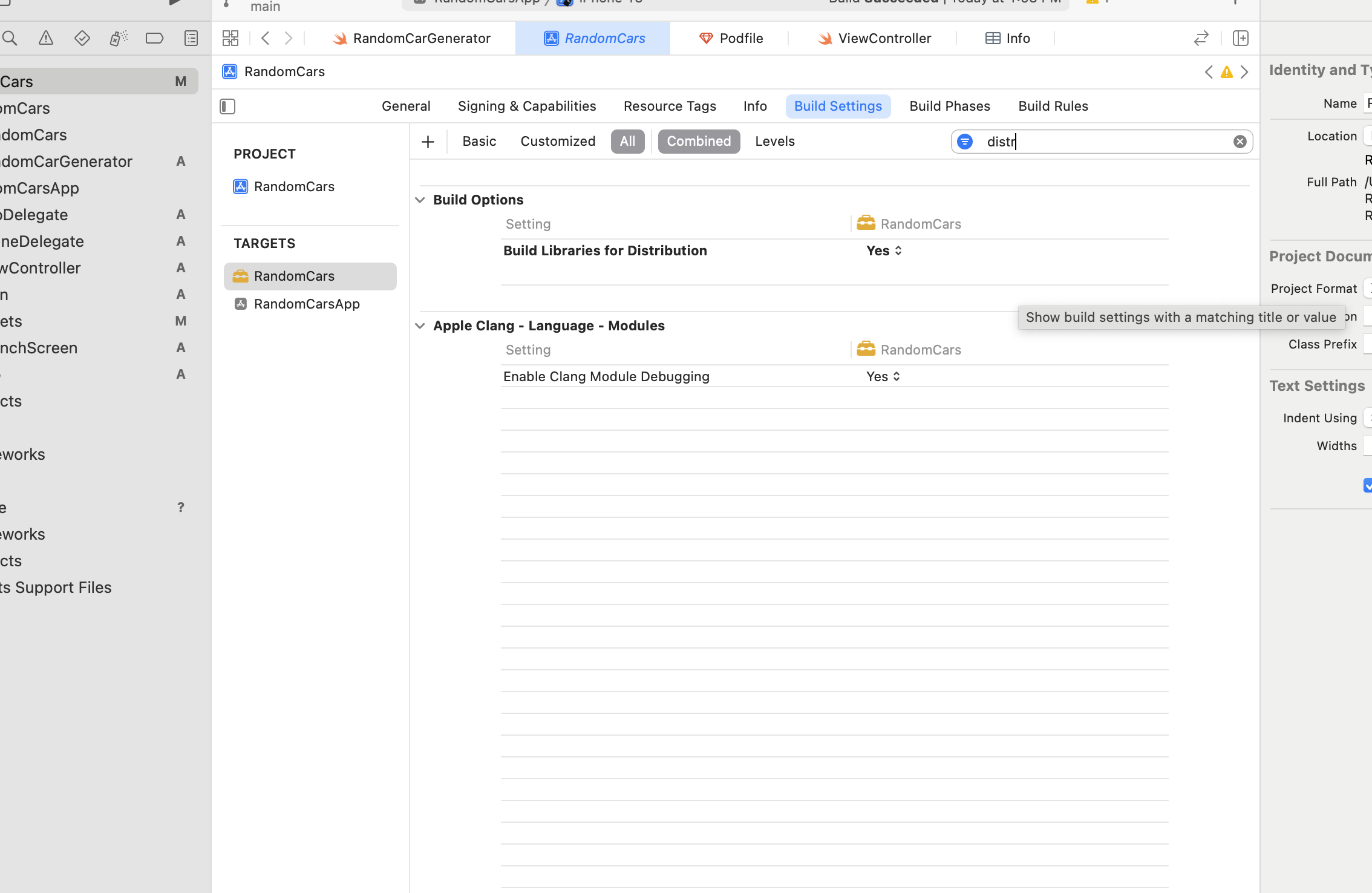Screen dimensions: 1372x893
Task: Select the Levels view option
Action: [x=774, y=142]
